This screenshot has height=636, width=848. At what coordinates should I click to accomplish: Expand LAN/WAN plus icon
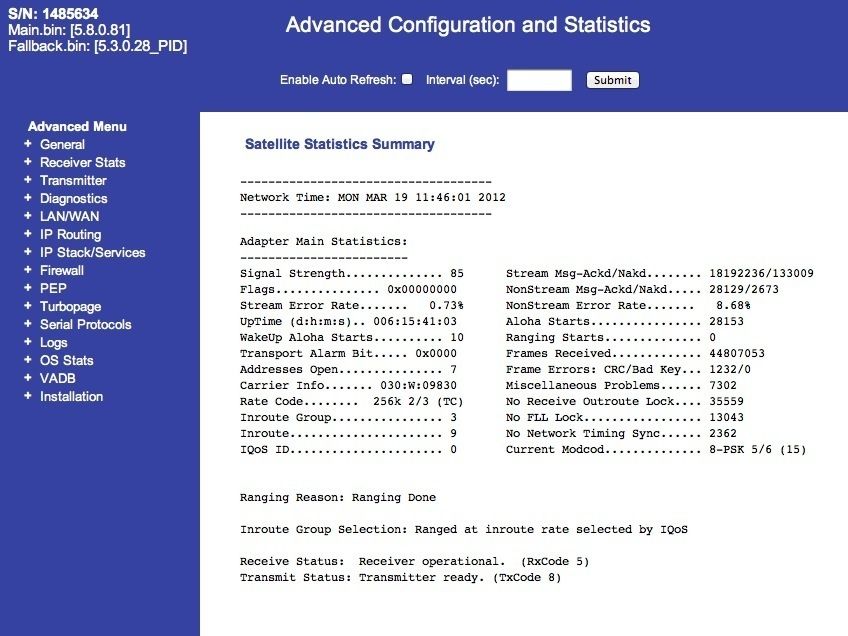[x=28, y=216]
